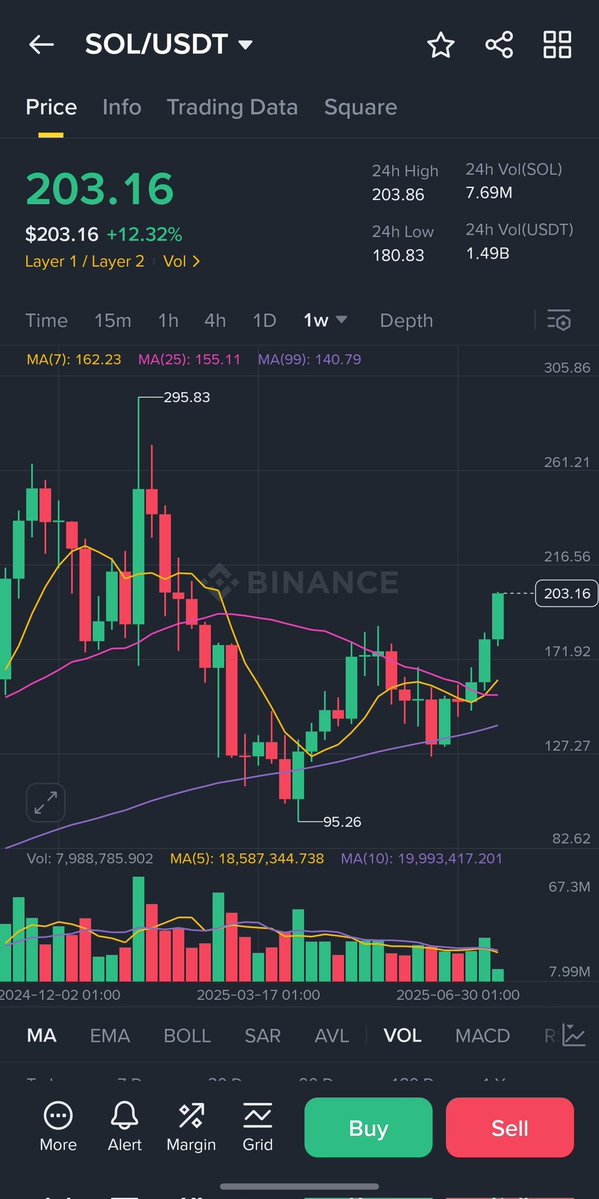Tap Vol: 7,988,785.902 readout
This screenshot has width=599, height=1199.
(90, 859)
